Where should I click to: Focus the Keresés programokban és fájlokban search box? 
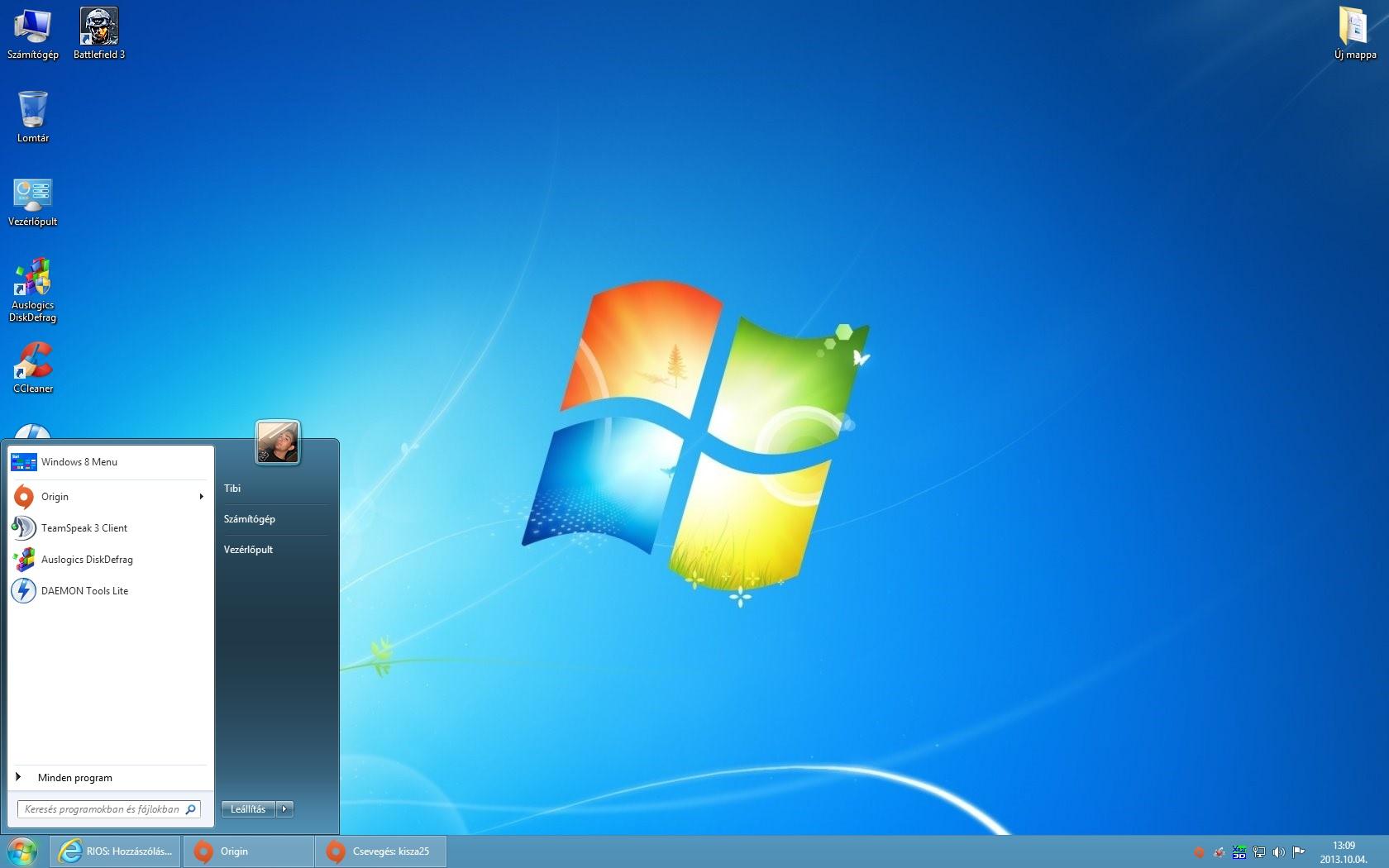point(108,809)
